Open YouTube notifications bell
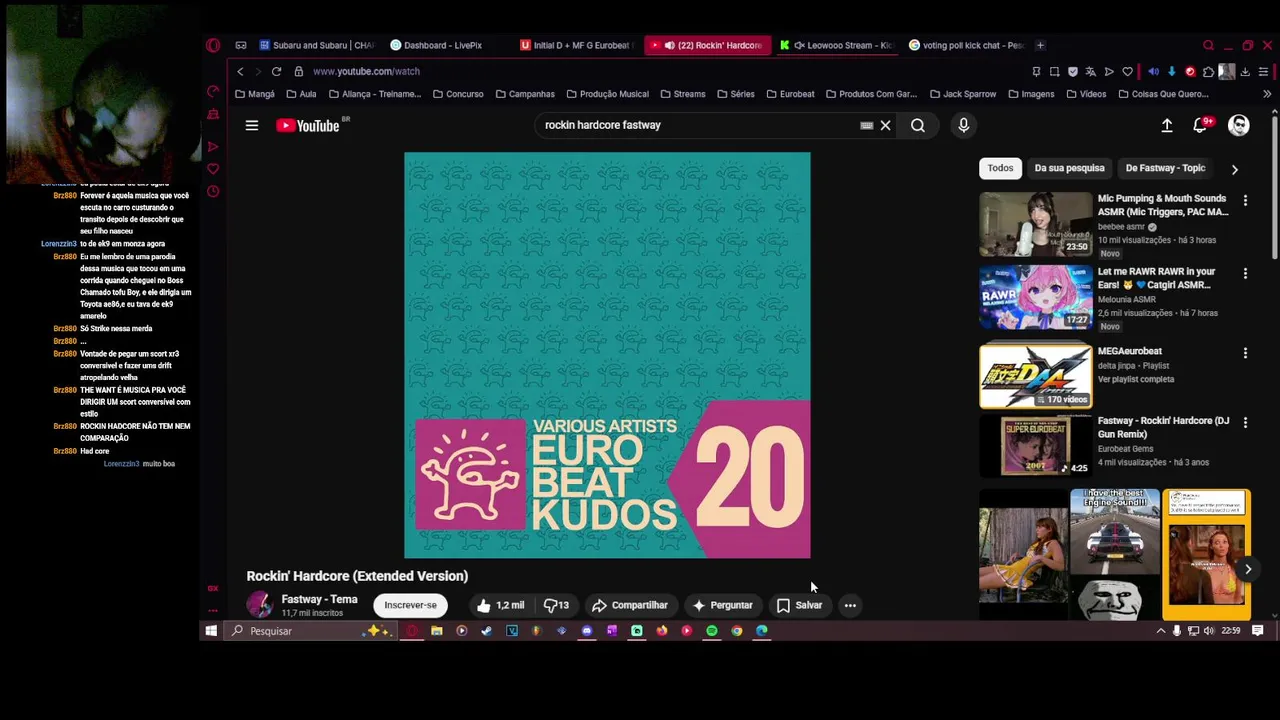 click(x=1201, y=125)
